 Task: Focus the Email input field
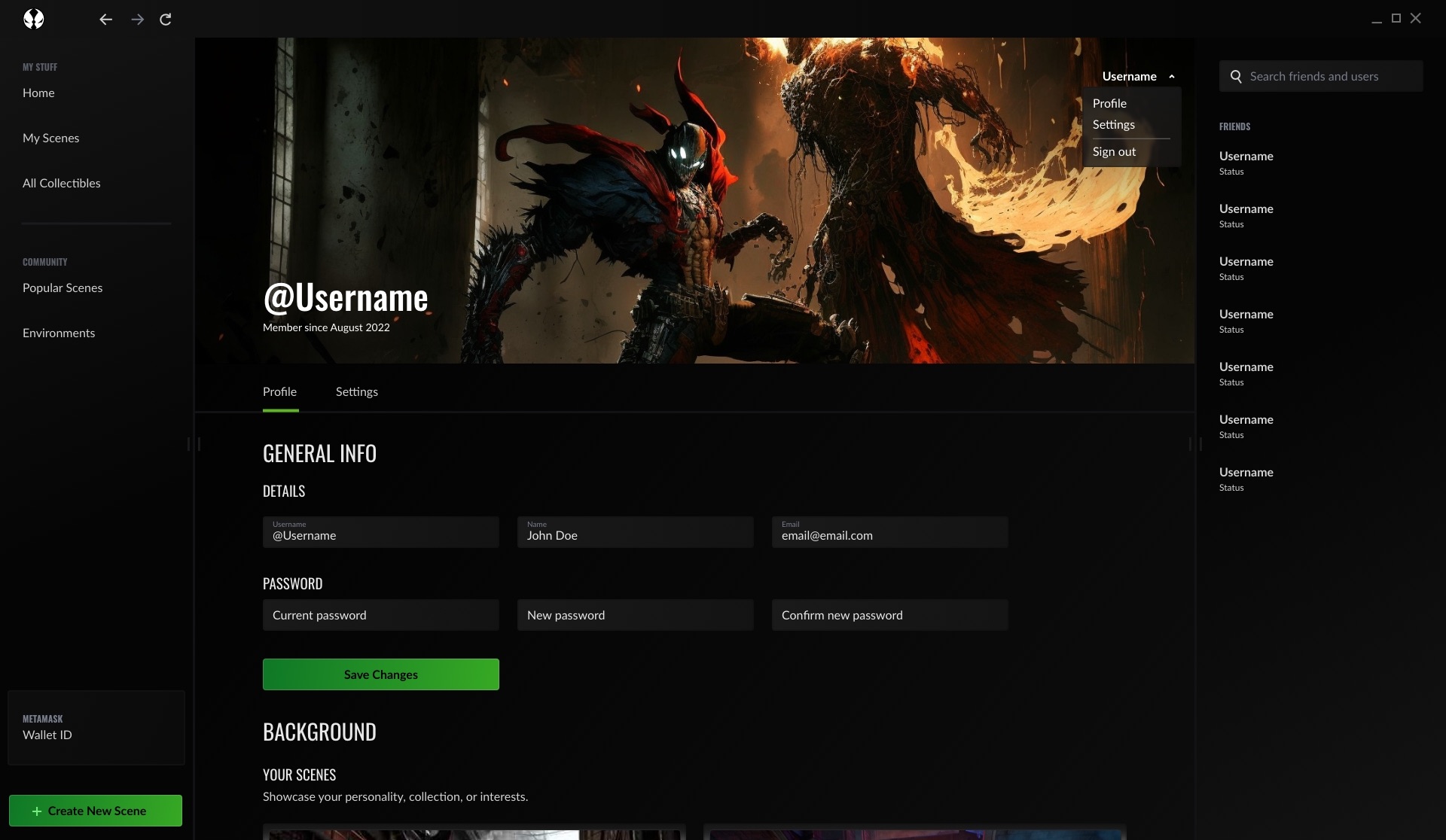tap(889, 531)
